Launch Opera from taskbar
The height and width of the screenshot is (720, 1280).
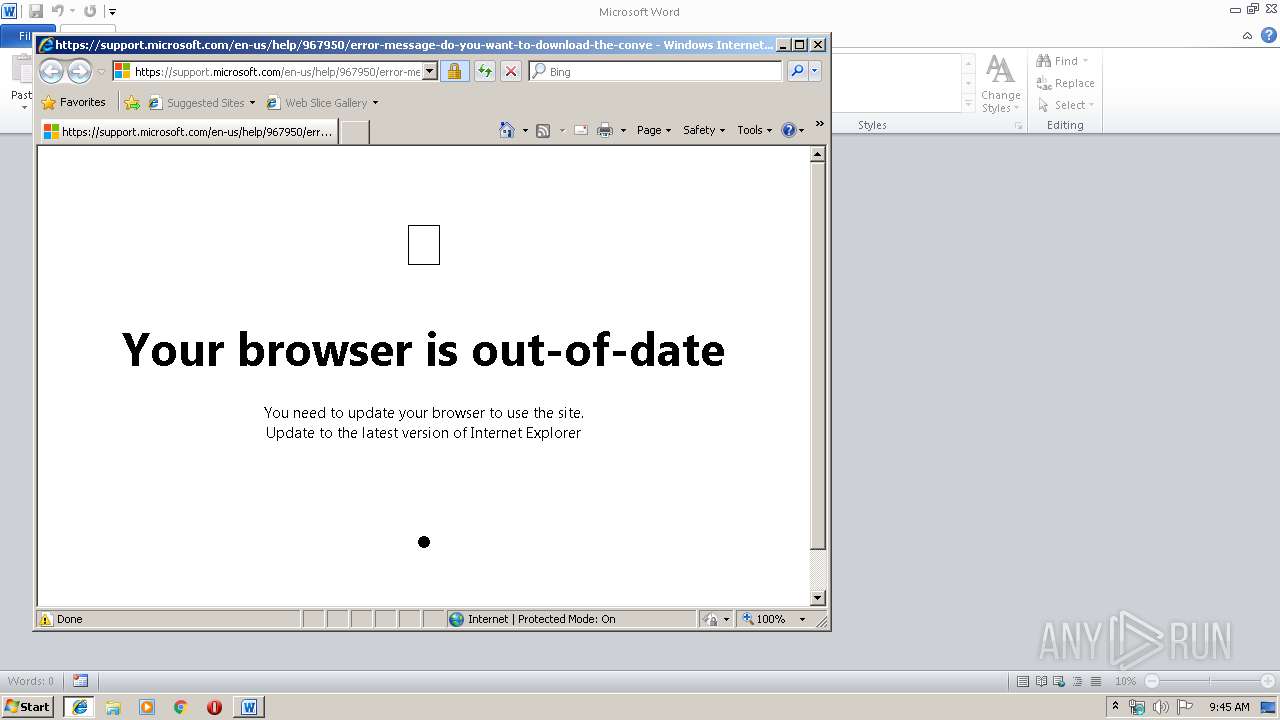tap(214, 707)
